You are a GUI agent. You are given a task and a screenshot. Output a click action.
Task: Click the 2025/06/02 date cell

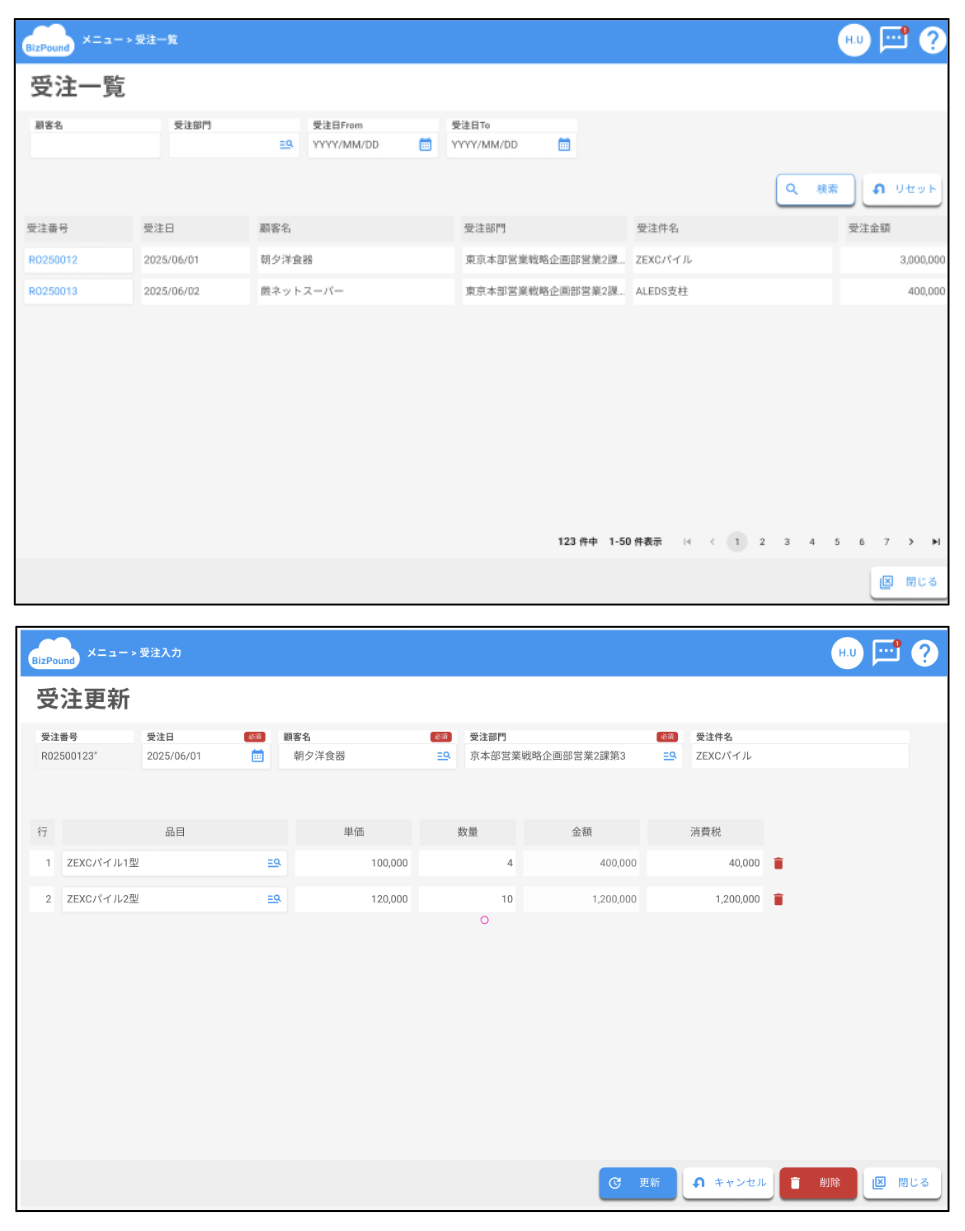(x=194, y=292)
